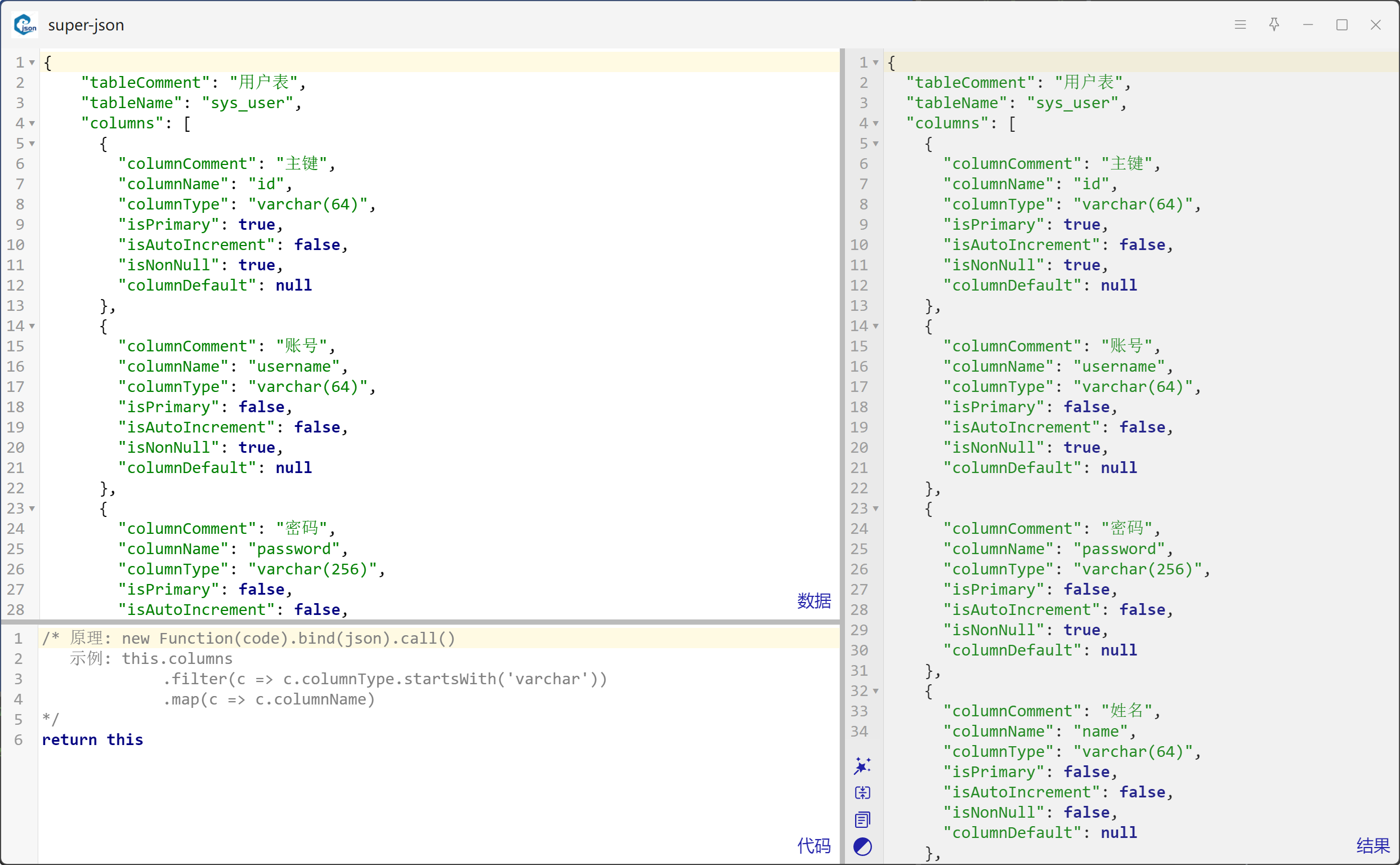The height and width of the screenshot is (865, 1400).
Task: Open the hamburger menu in title bar
Action: [1240, 25]
